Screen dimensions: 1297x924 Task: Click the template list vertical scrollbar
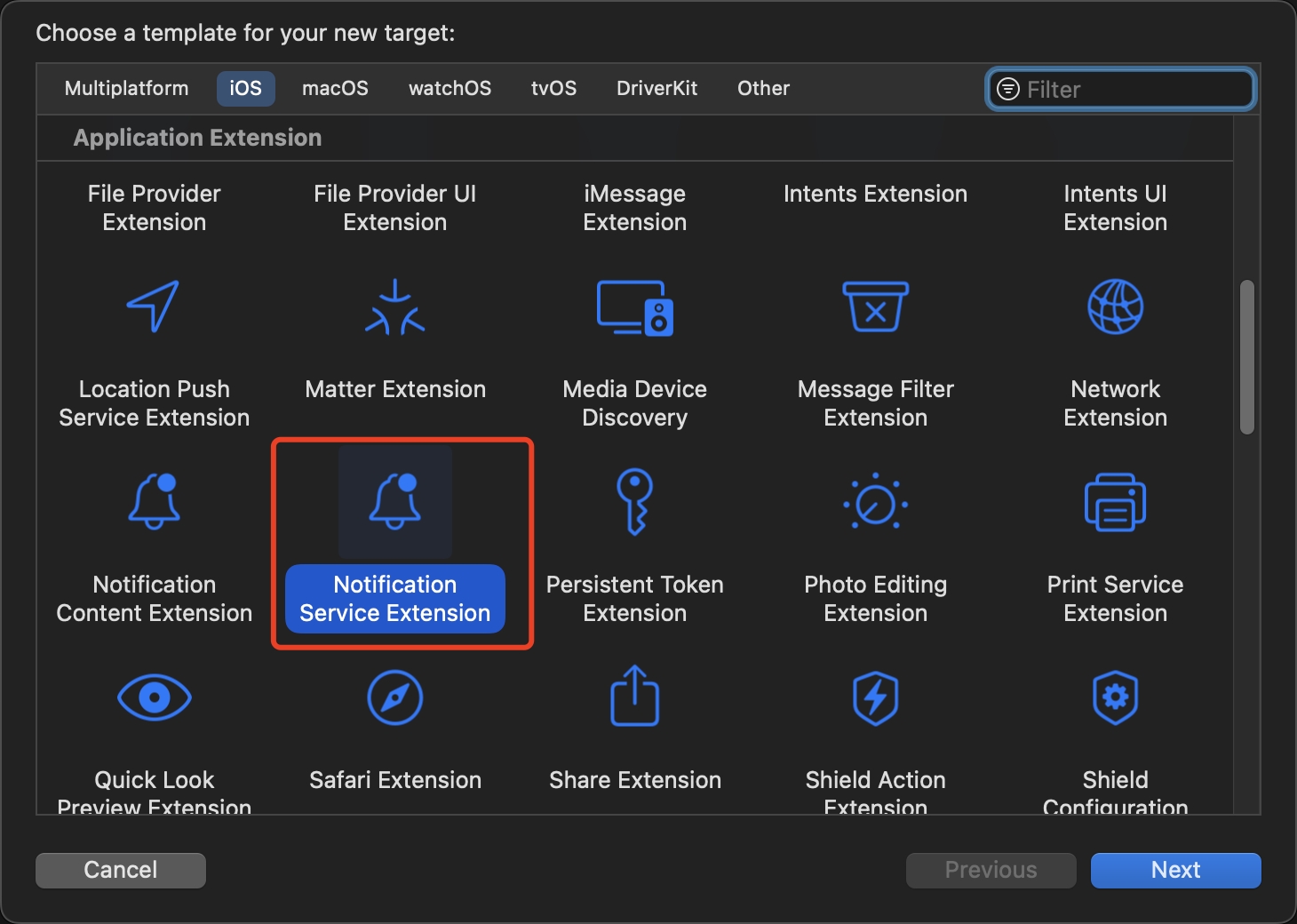[1246, 358]
